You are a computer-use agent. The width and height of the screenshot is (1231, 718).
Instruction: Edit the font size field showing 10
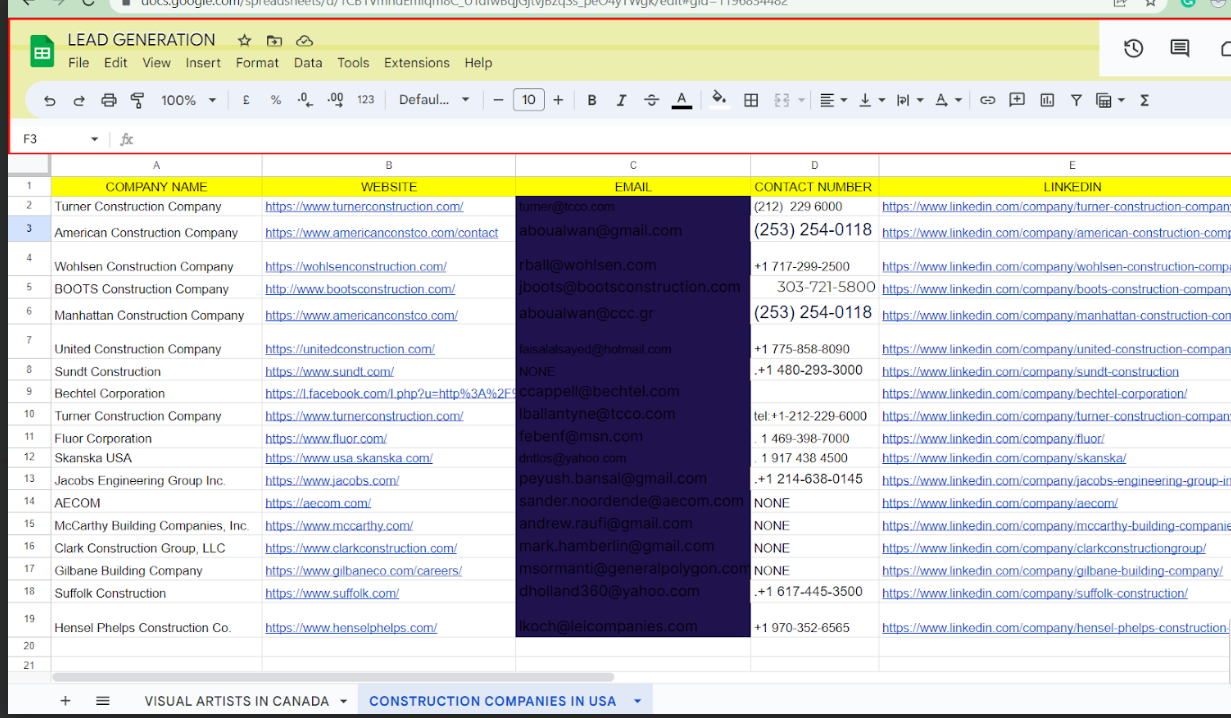[528, 100]
